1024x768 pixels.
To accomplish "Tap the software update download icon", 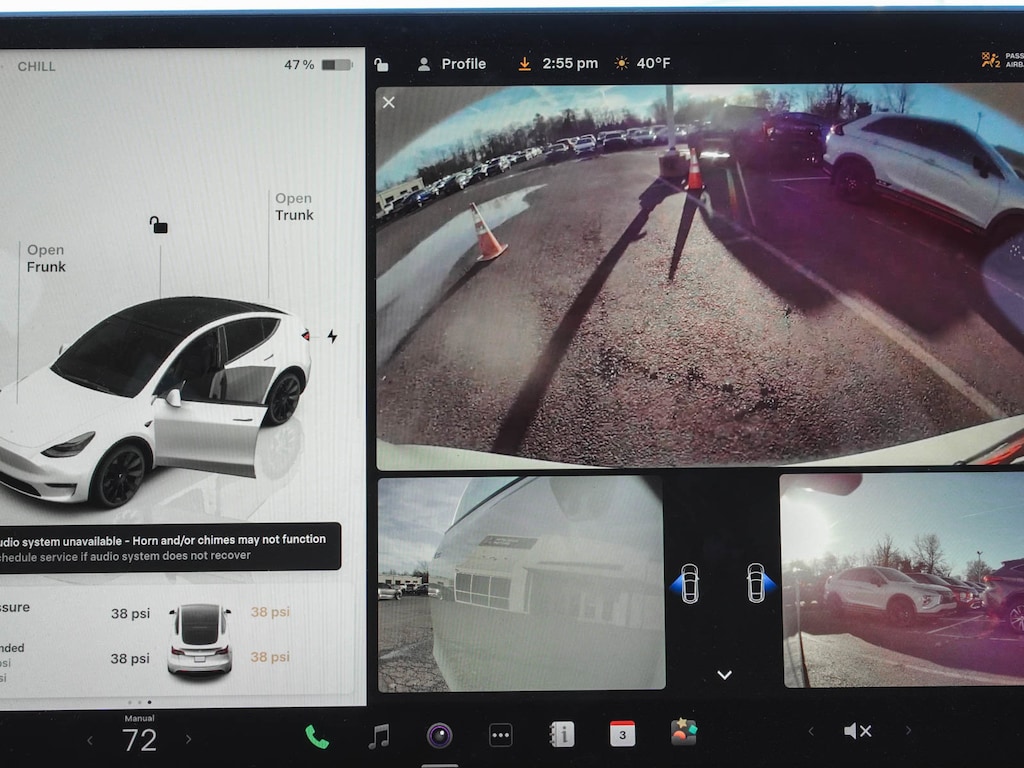I will click(x=524, y=64).
